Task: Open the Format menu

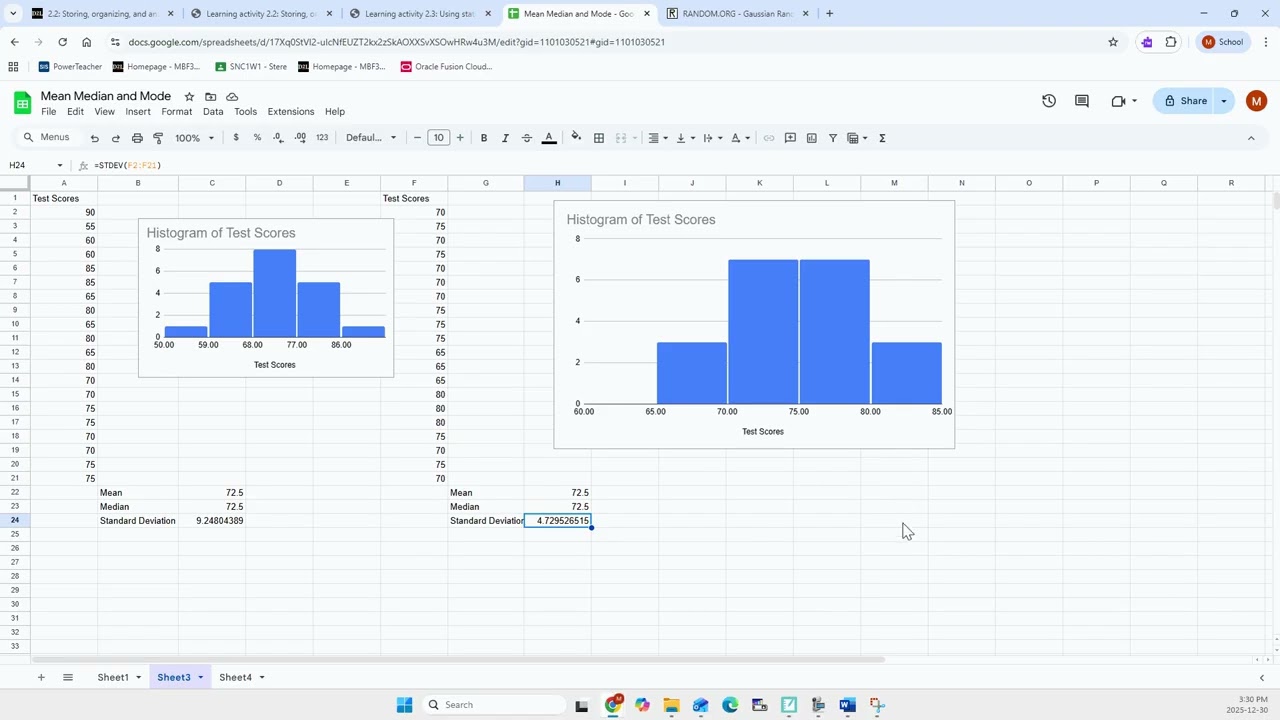Action: pyautogui.click(x=176, y=112)
